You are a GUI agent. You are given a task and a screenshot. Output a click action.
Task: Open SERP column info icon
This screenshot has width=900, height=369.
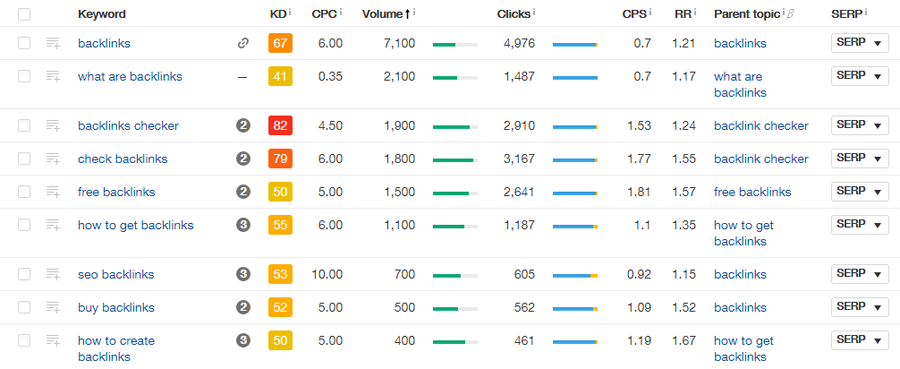[867, 12]
